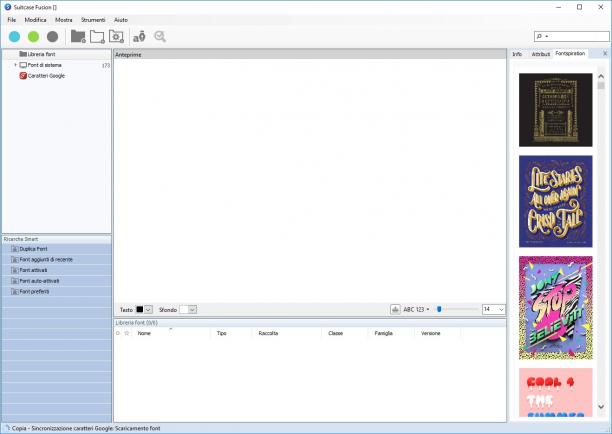Screen dimensions: 612x434
Task: Select the Fontspiration tab
Action: 570,53
